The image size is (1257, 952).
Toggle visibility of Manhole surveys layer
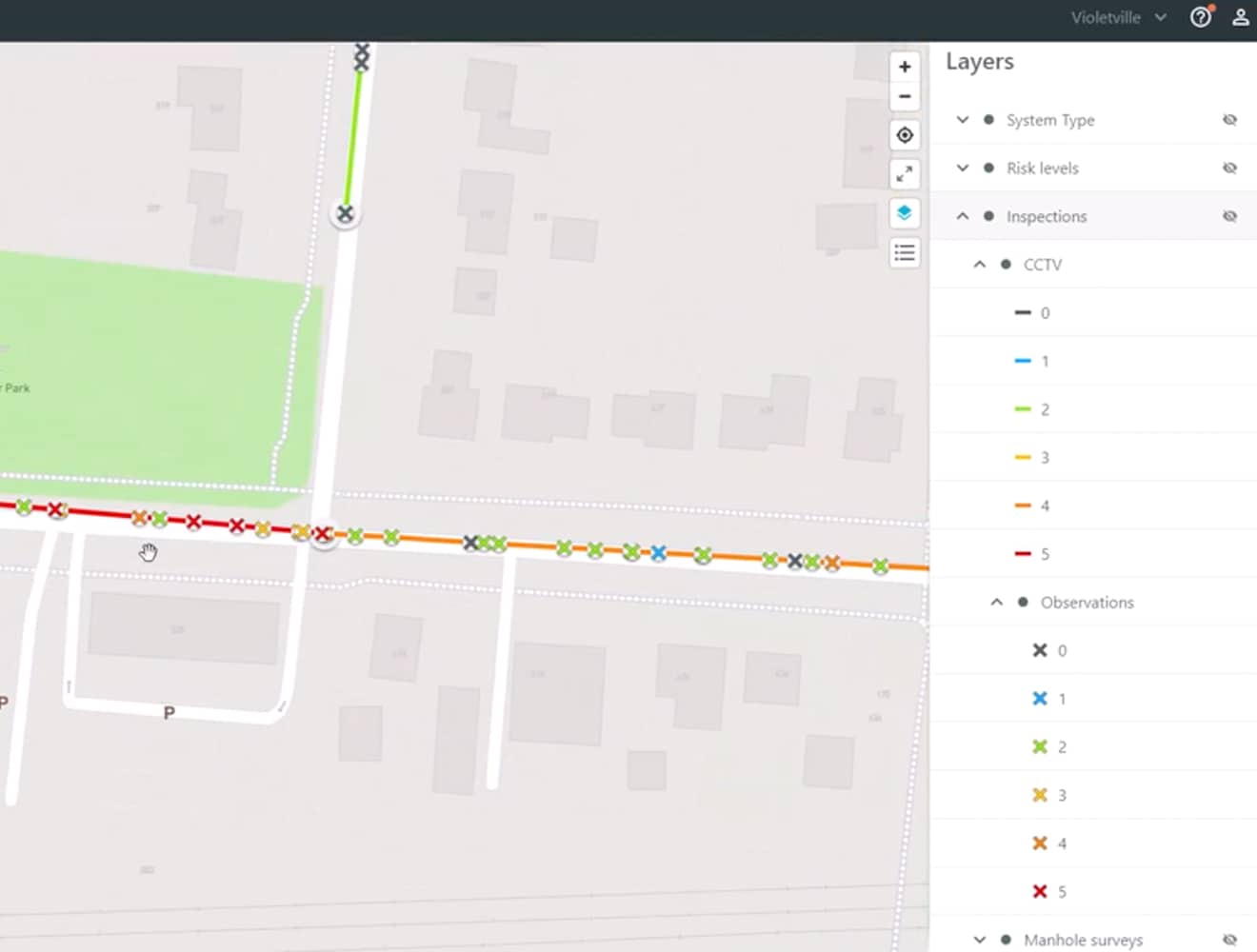click(x=1229, y=940)
